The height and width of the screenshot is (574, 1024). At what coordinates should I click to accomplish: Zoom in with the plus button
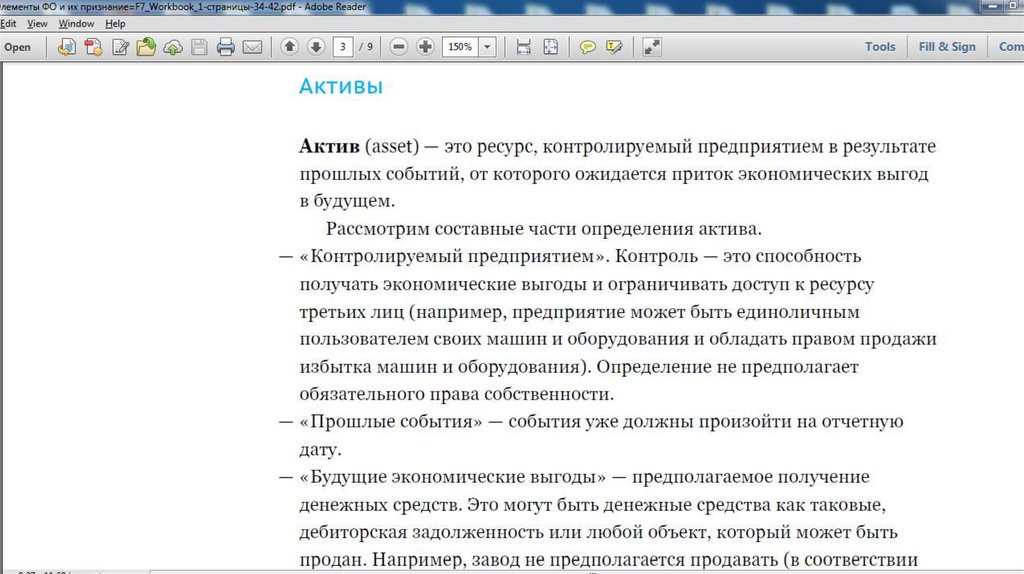[425, 47]
